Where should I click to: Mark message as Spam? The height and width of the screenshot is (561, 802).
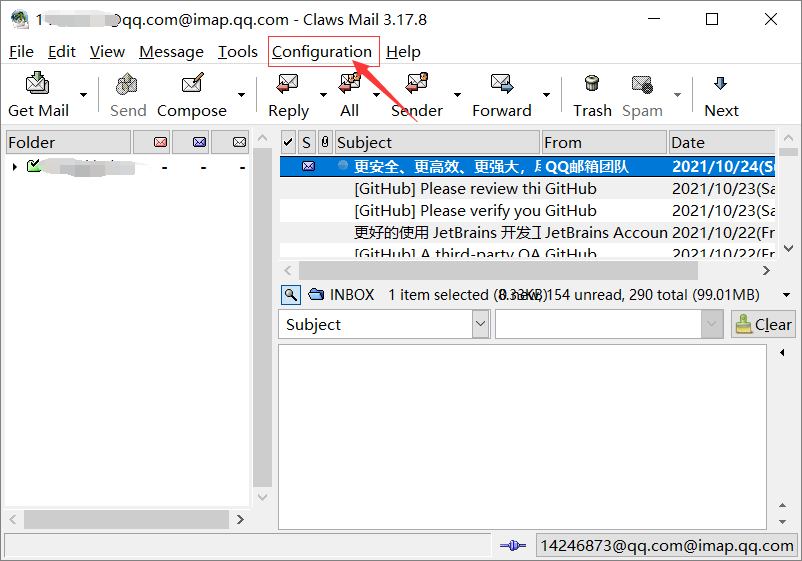pyautogui.click(x=642, y=95)
